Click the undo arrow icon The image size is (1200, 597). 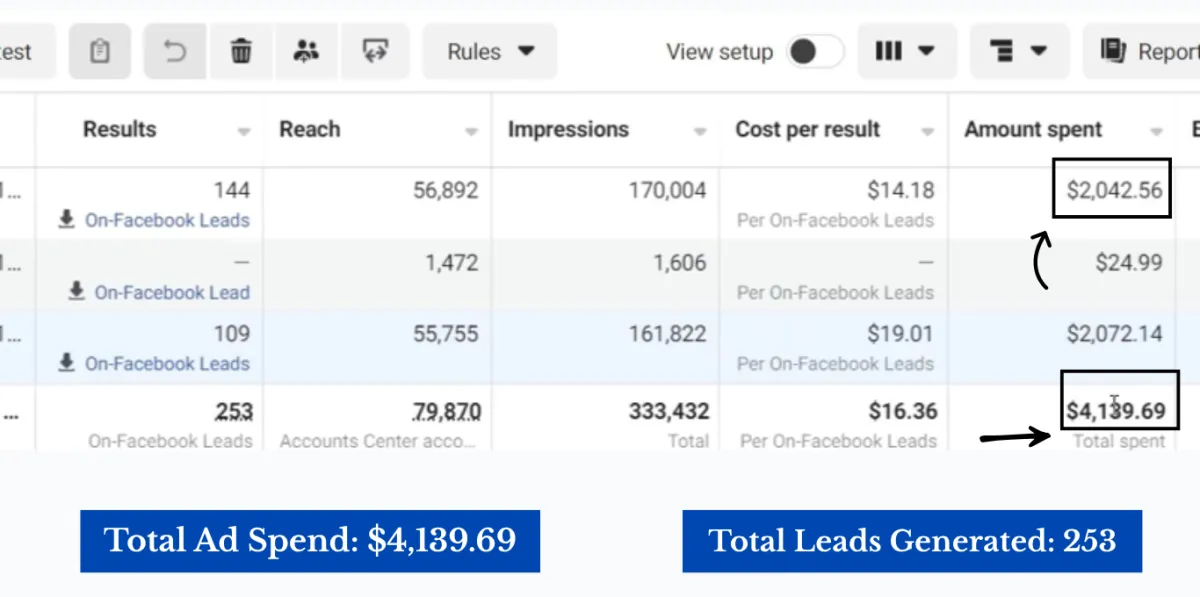pos(175,51)
